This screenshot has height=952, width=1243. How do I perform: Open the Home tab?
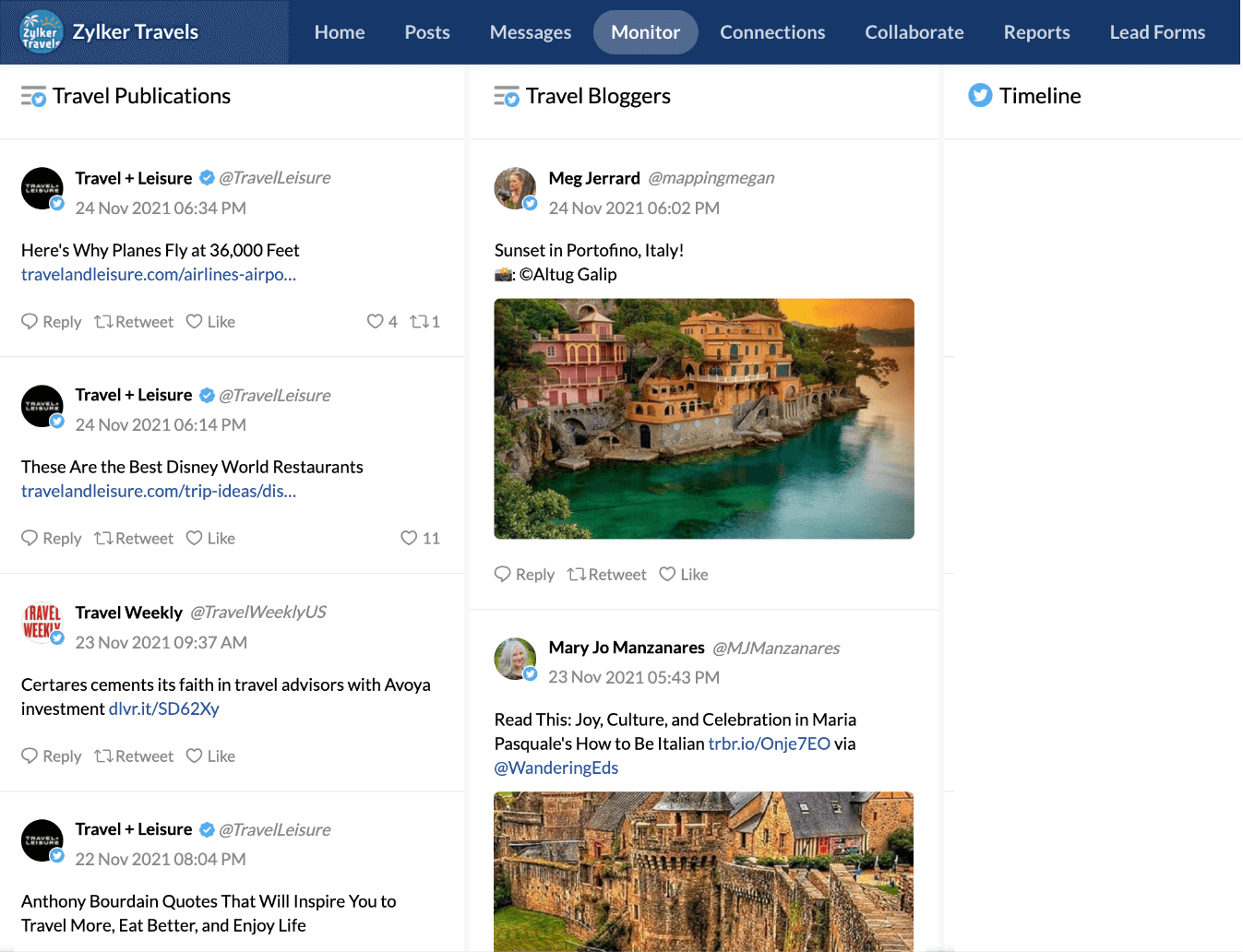coord(340,32)
